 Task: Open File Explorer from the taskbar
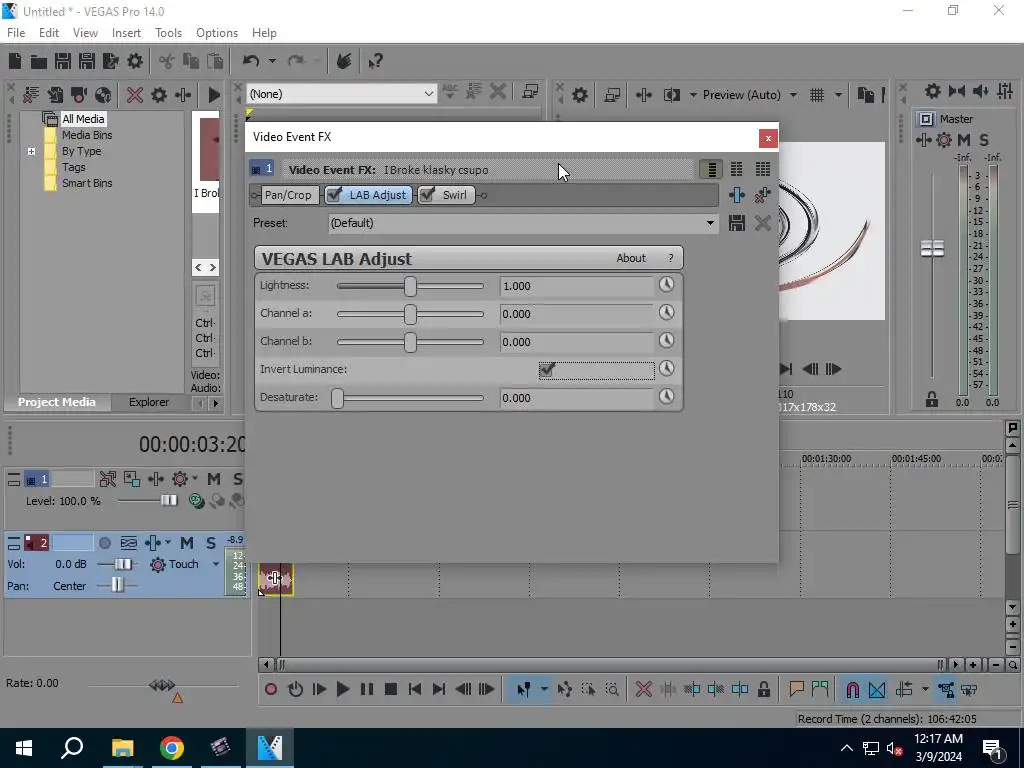coord(122,748)
